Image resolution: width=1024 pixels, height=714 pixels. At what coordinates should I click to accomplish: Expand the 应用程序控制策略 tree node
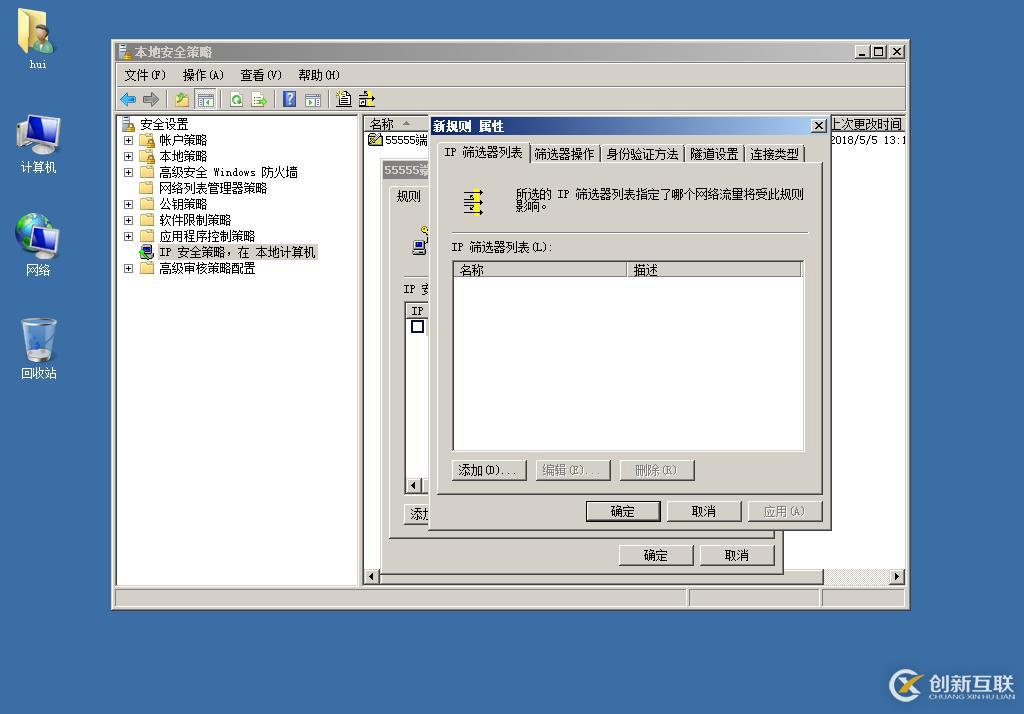click(129, 236)
